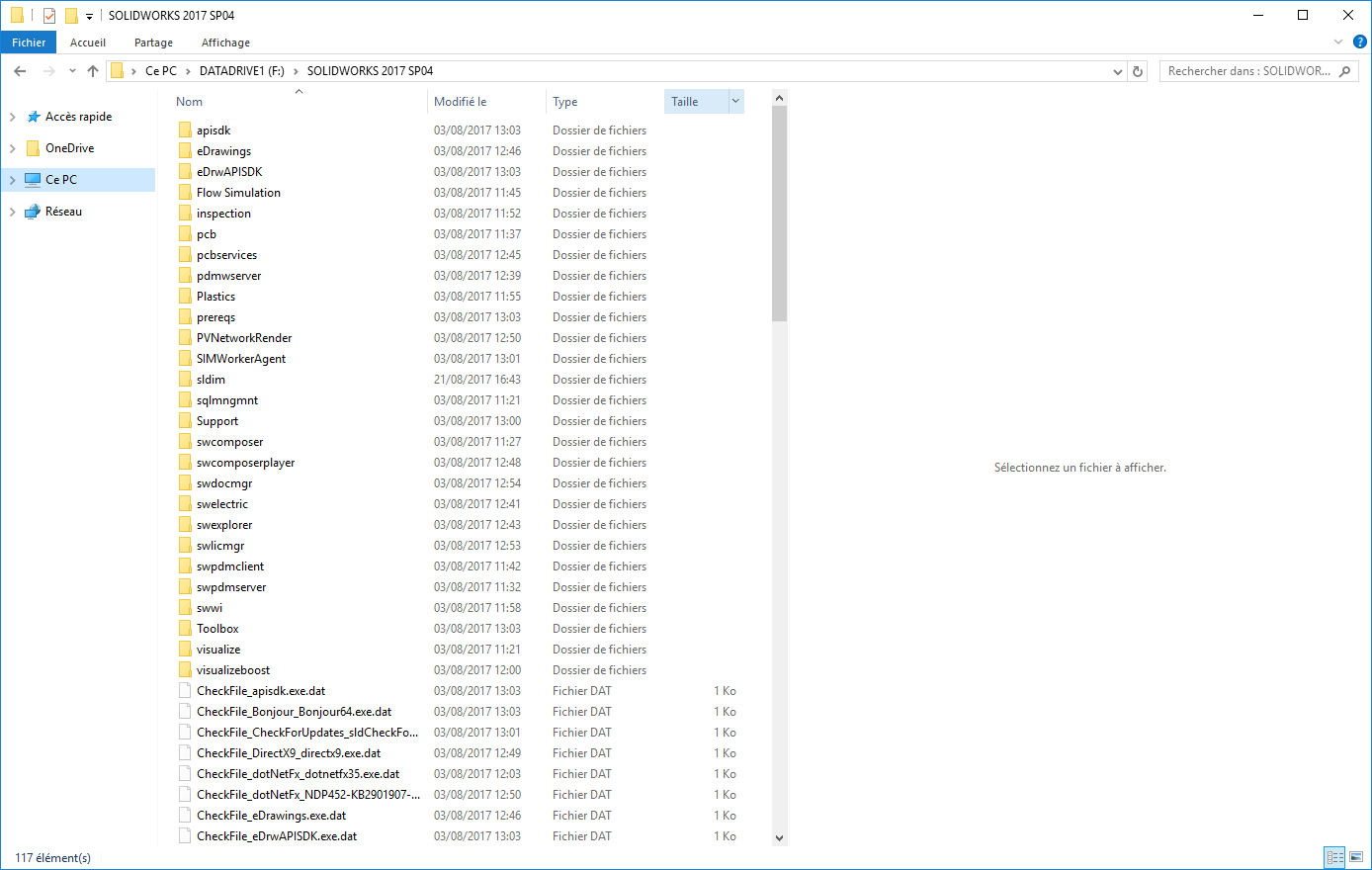Refresh the current folder view
The image size is (1372, 870).
[1138, 71]
